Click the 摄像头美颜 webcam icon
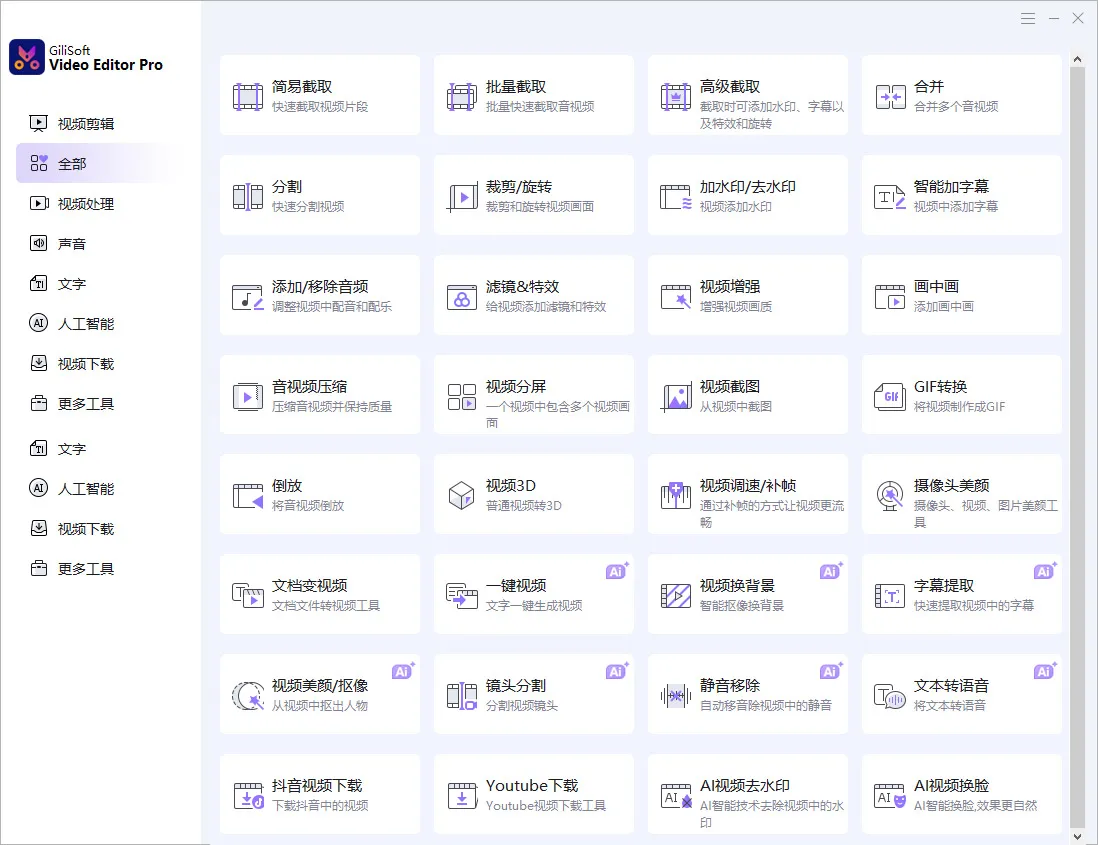Image resolution: width=1098 pixels, height=845 pixels. click(890, 495)
